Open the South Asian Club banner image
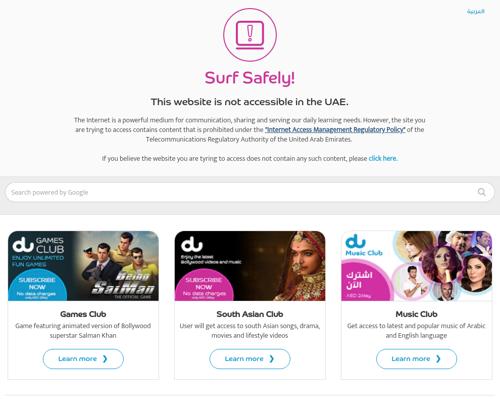Viewport: 500px width, 406px height. (250, 266)
